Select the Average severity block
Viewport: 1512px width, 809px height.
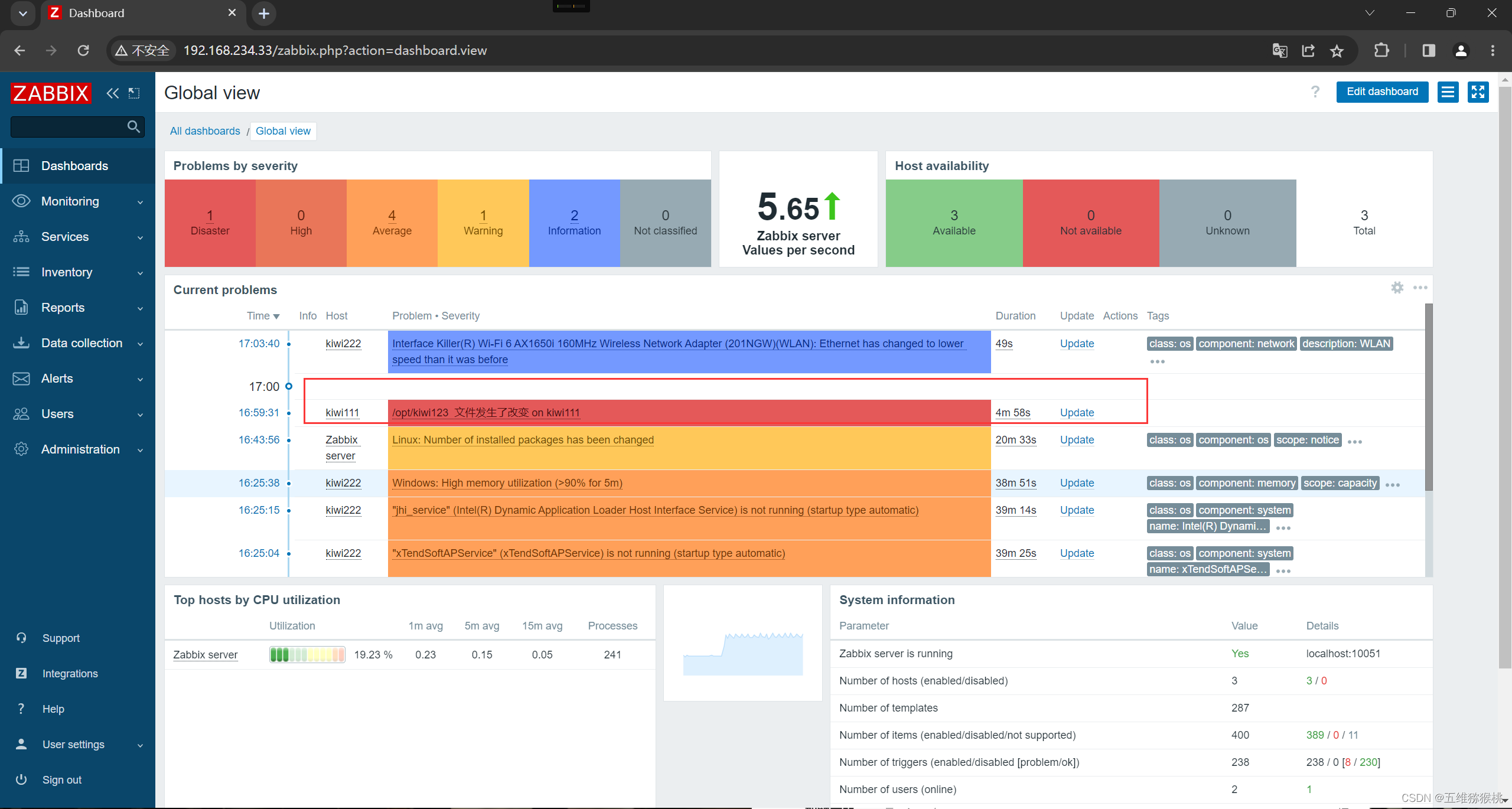[392, 223]
